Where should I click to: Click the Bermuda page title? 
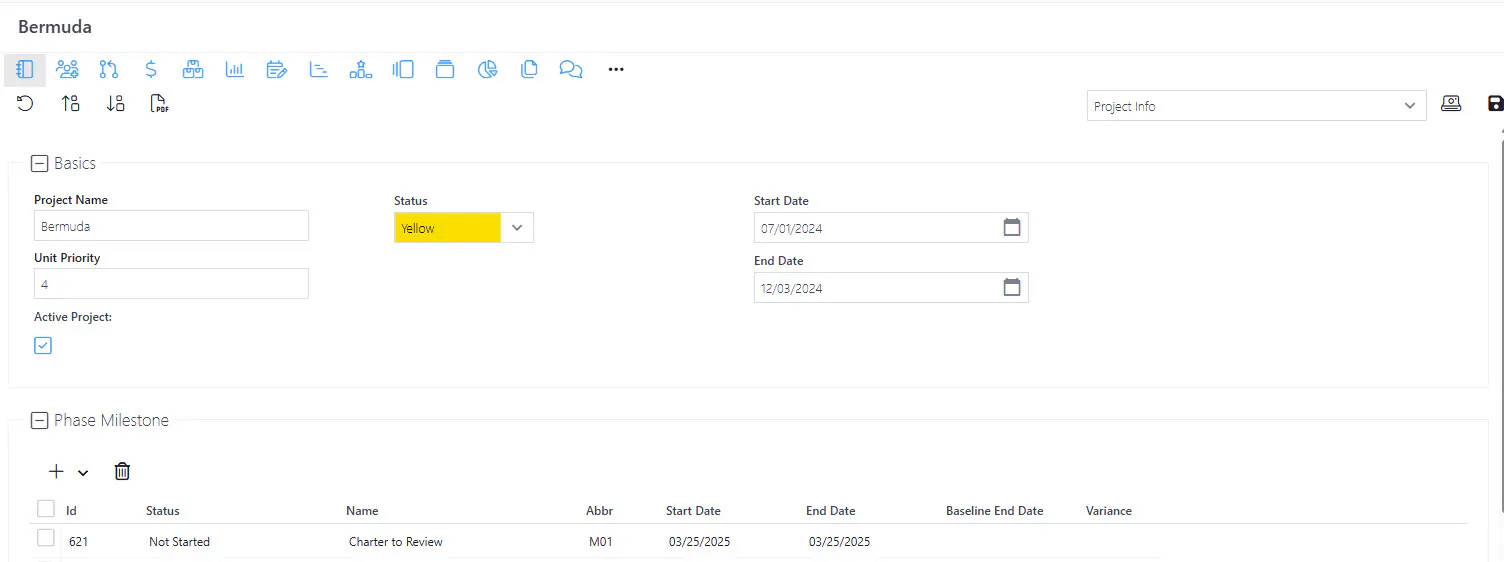55,27
